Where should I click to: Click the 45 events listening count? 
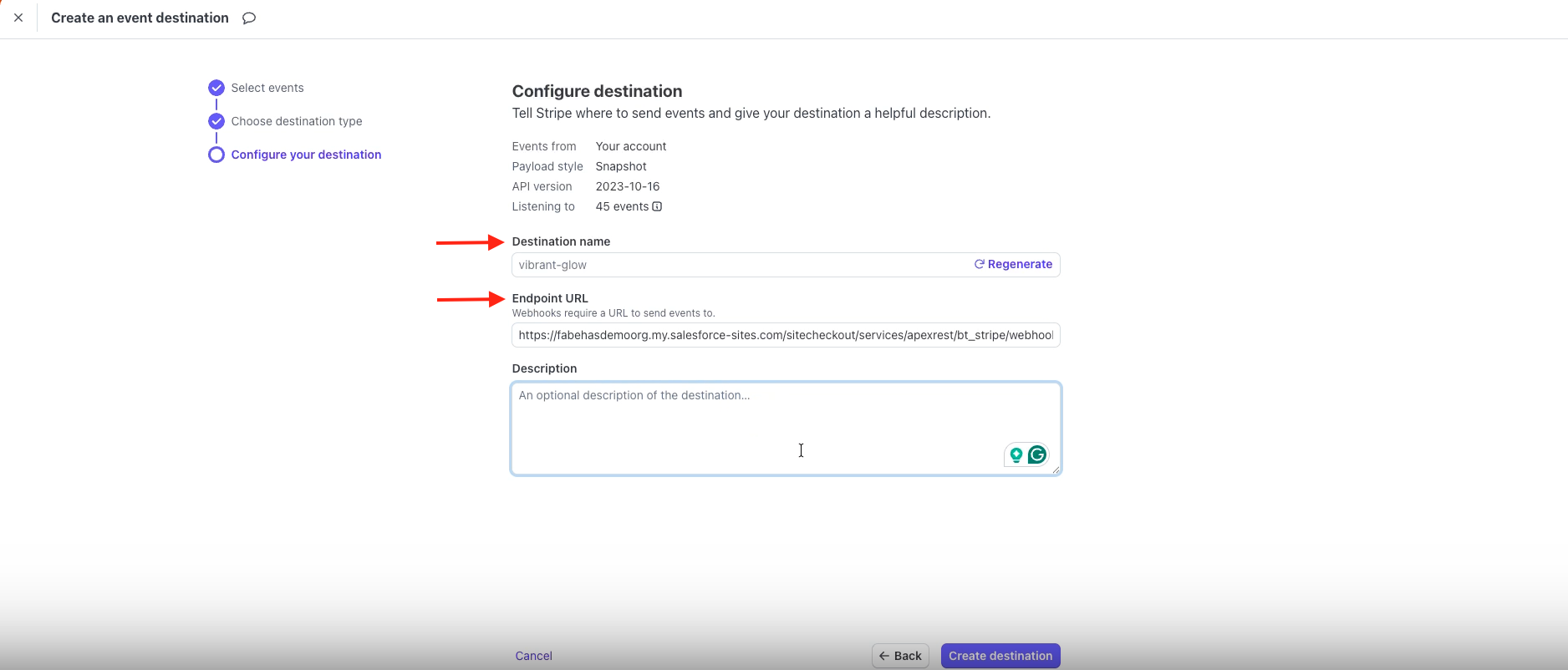[622, 206]
